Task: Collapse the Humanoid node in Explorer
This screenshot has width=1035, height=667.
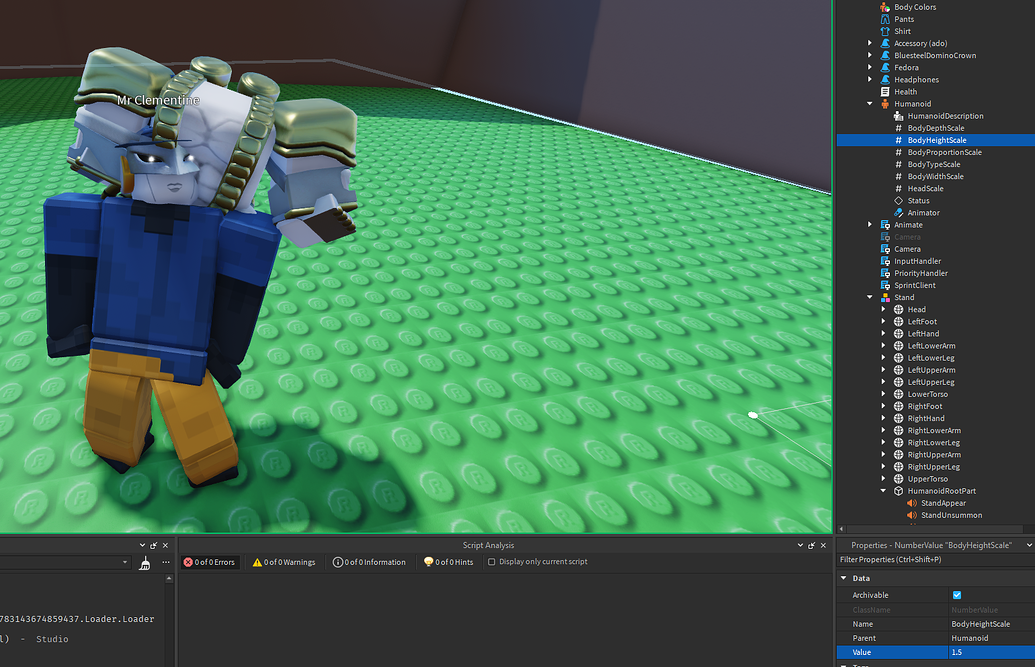Action: pos(869,103)
